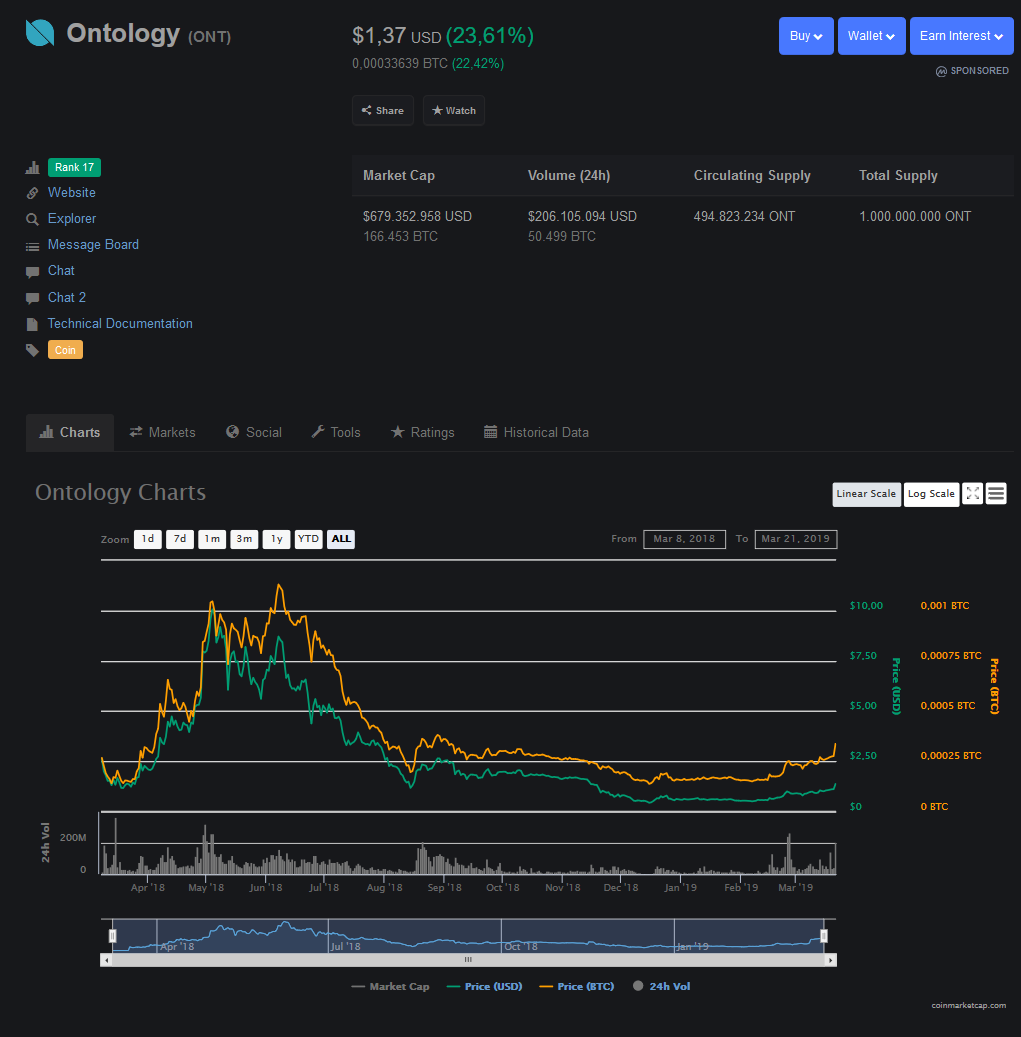Click the left arrow of chart scrollbar
Viewport: 1021px width, 1037px height.
(x=106, y=960)
